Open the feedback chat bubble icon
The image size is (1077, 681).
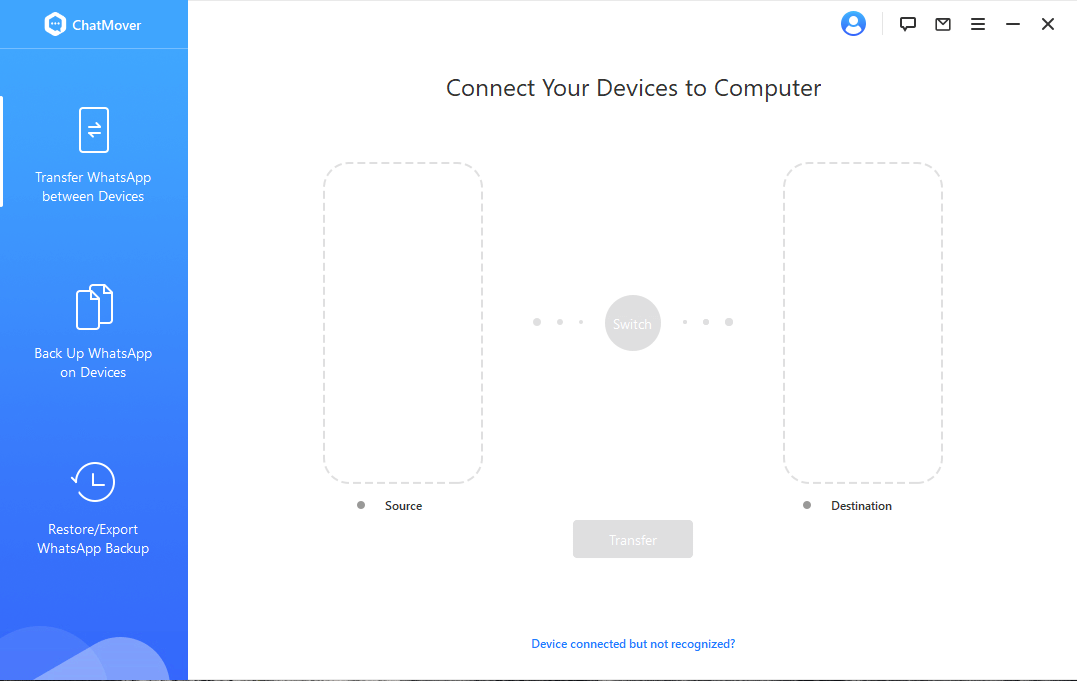click(907, 24)
